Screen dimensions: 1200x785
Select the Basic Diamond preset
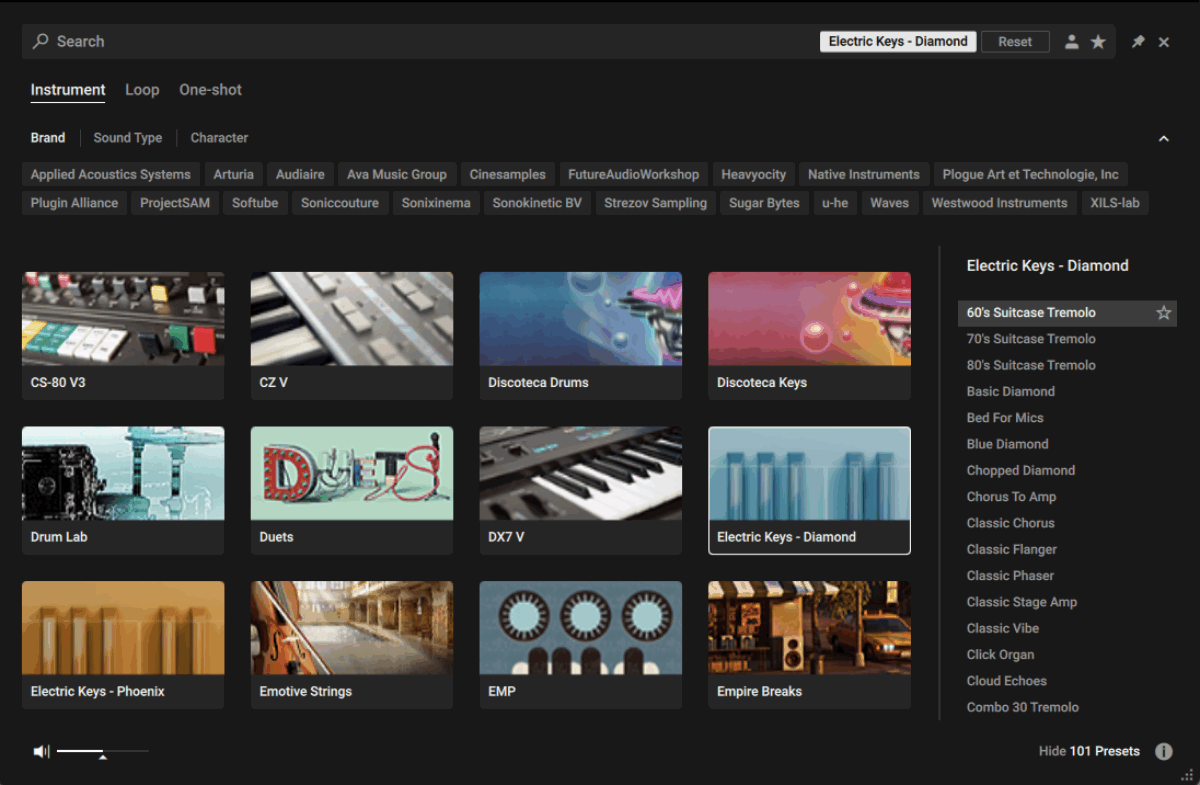(1067, 392)
